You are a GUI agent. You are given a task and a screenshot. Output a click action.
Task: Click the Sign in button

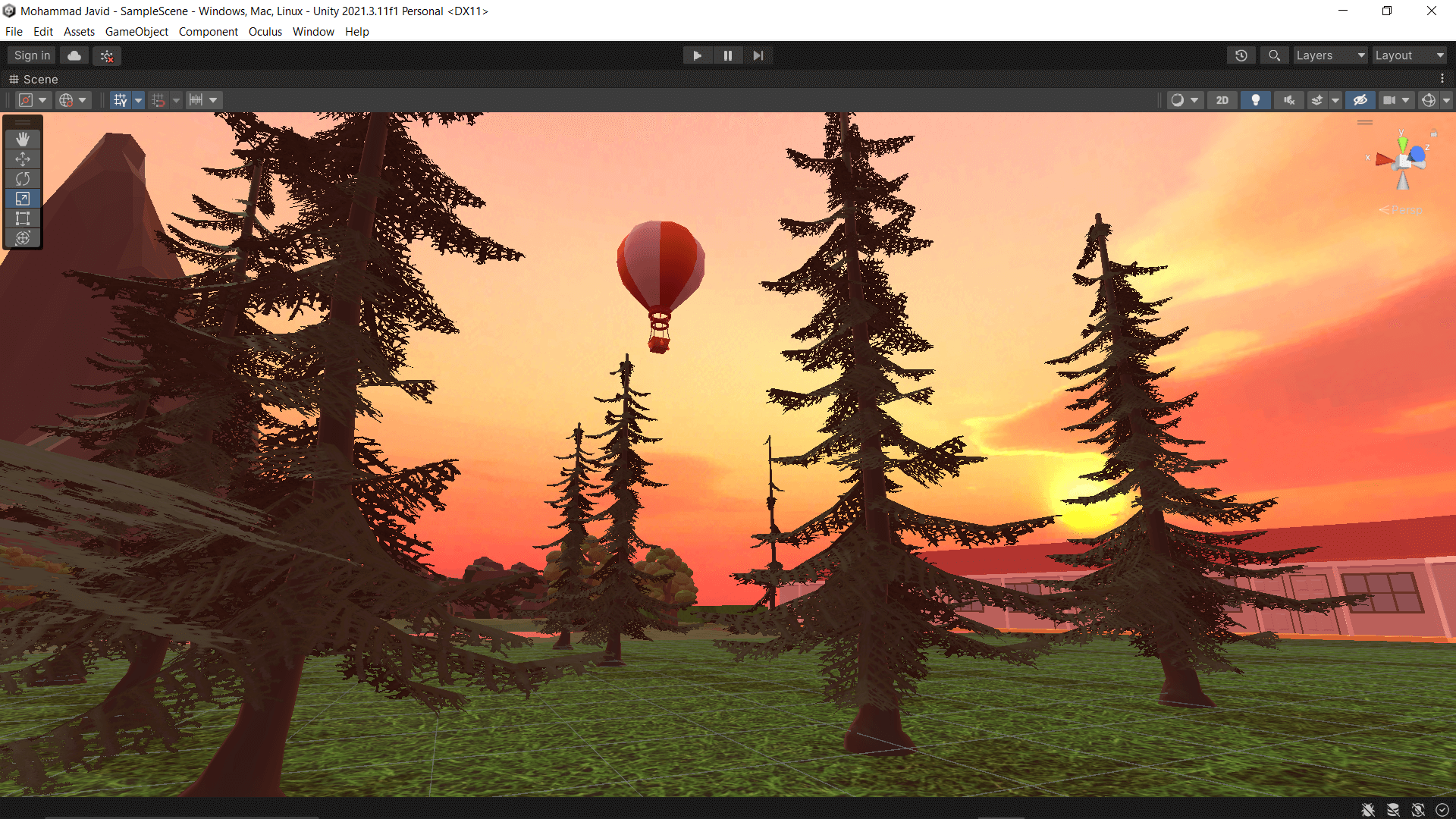point(32,55)
